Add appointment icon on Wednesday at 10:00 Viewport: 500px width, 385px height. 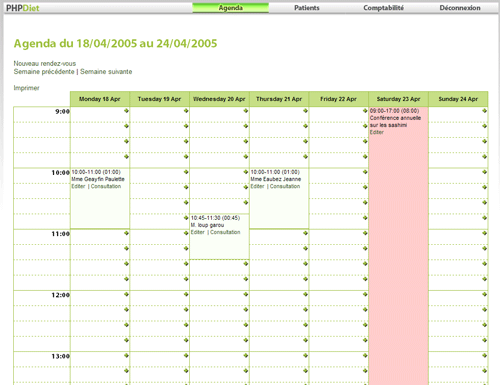click(x=246, y=172)
